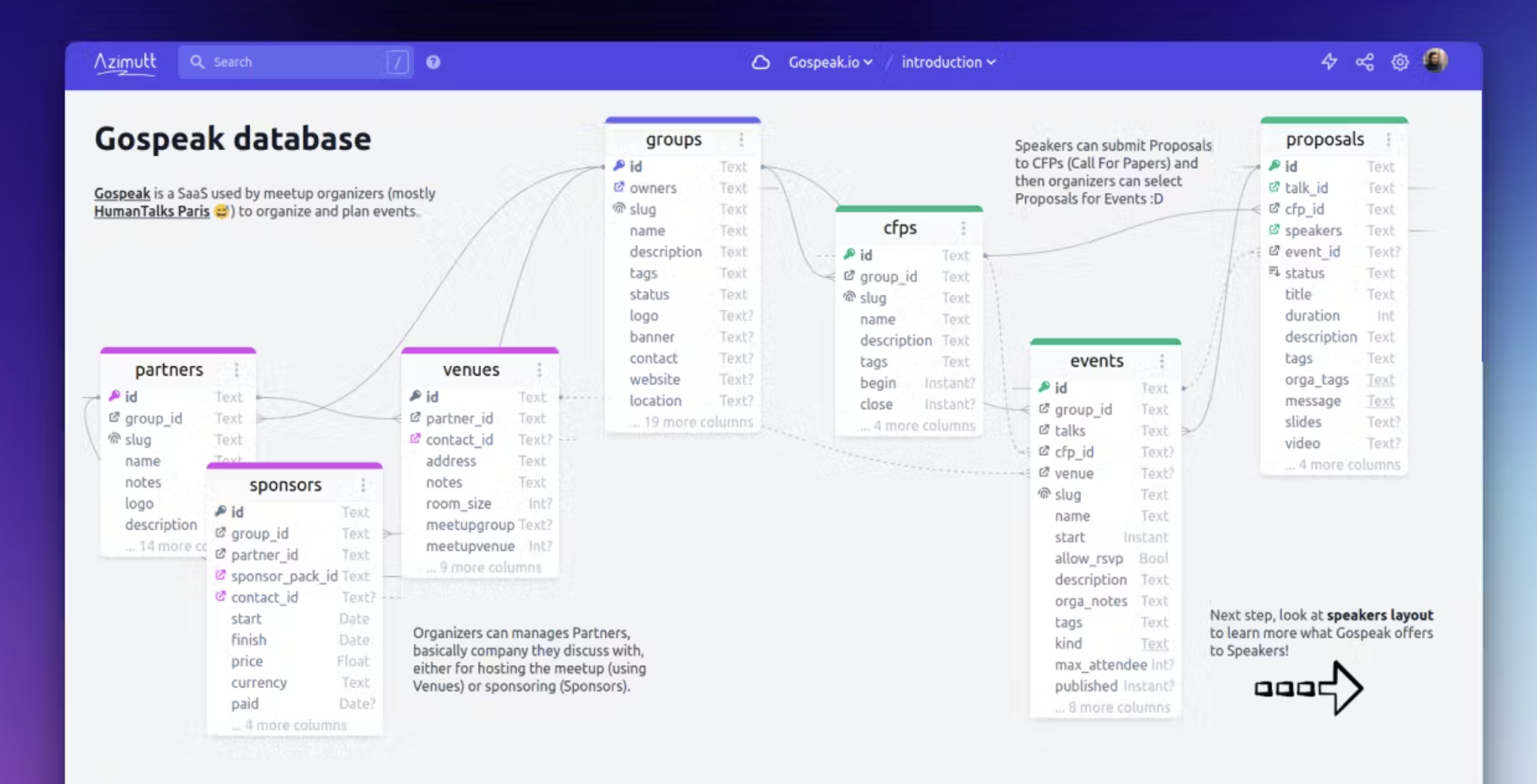The image size is (1537, 784).
Task: Select the allow_rsvp column in events
Action: (1105, 558)
